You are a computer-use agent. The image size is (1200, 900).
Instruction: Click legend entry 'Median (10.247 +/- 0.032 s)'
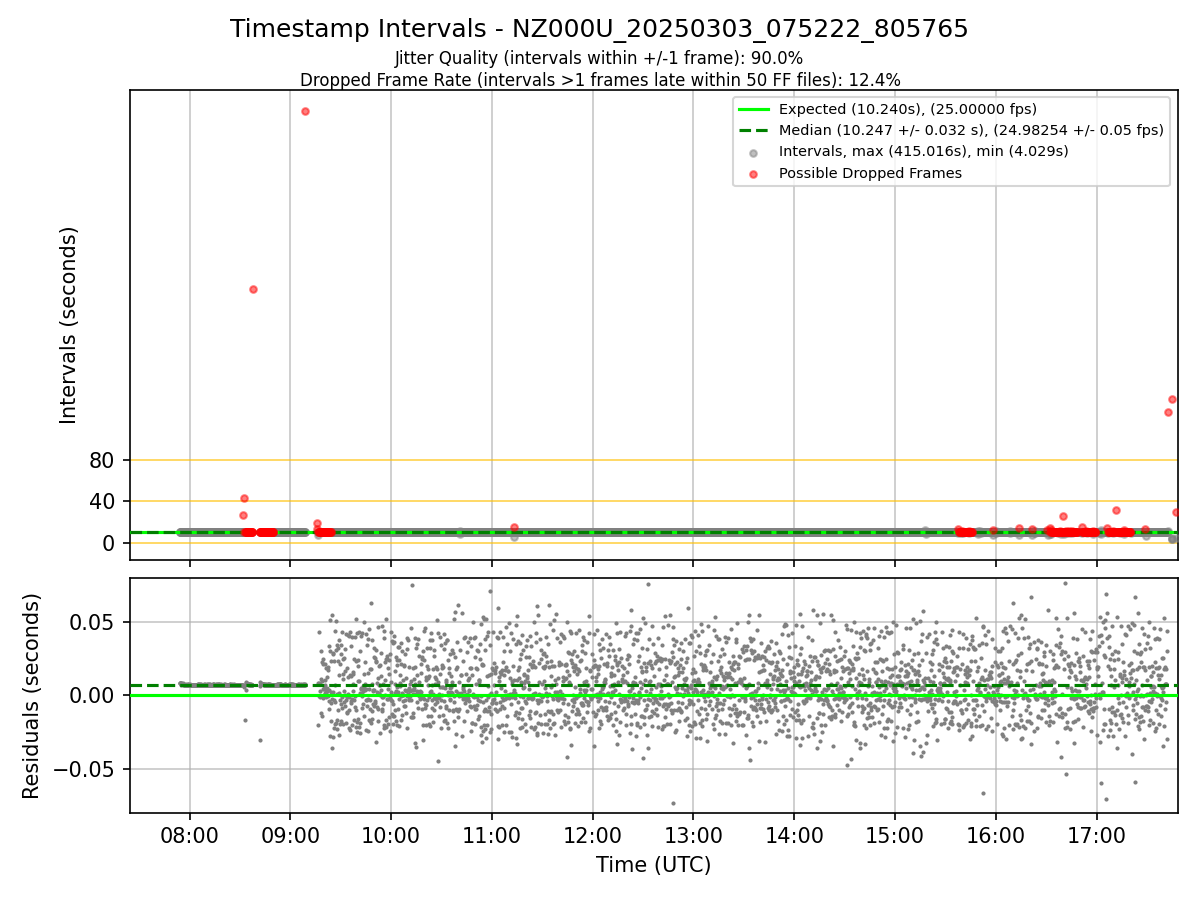pos(971,130)
